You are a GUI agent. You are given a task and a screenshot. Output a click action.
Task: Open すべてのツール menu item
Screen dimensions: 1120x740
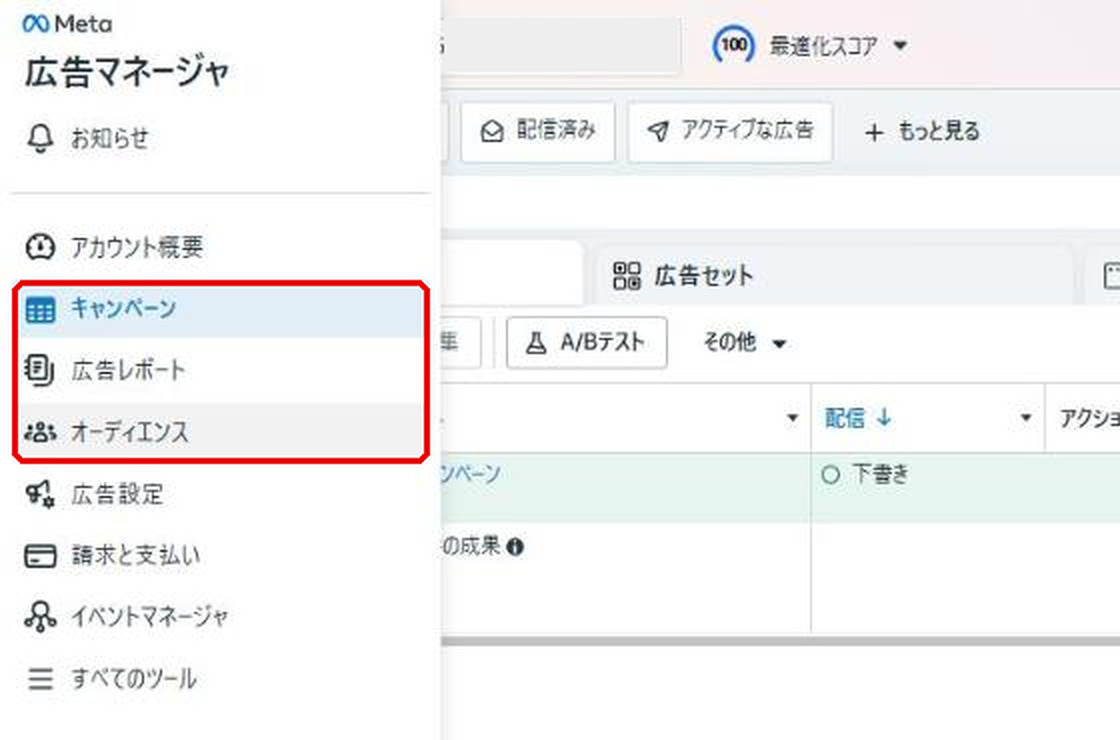(221, 679)
